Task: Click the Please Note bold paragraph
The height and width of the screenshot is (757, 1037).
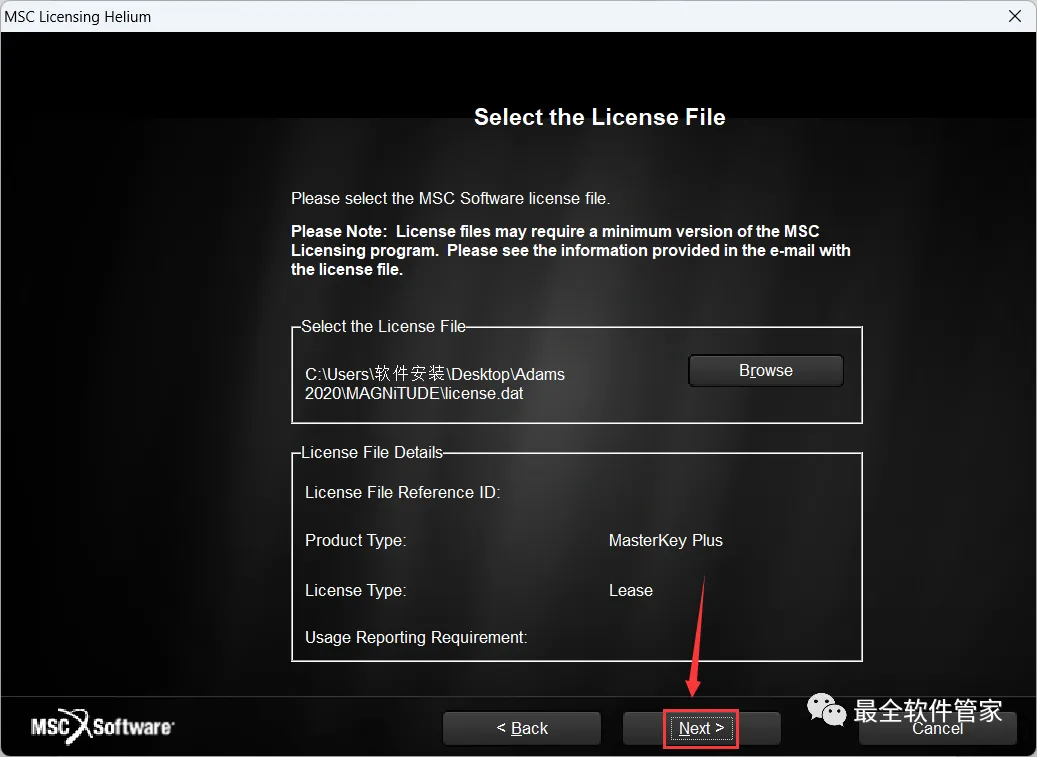Action: tap(570, 251)
